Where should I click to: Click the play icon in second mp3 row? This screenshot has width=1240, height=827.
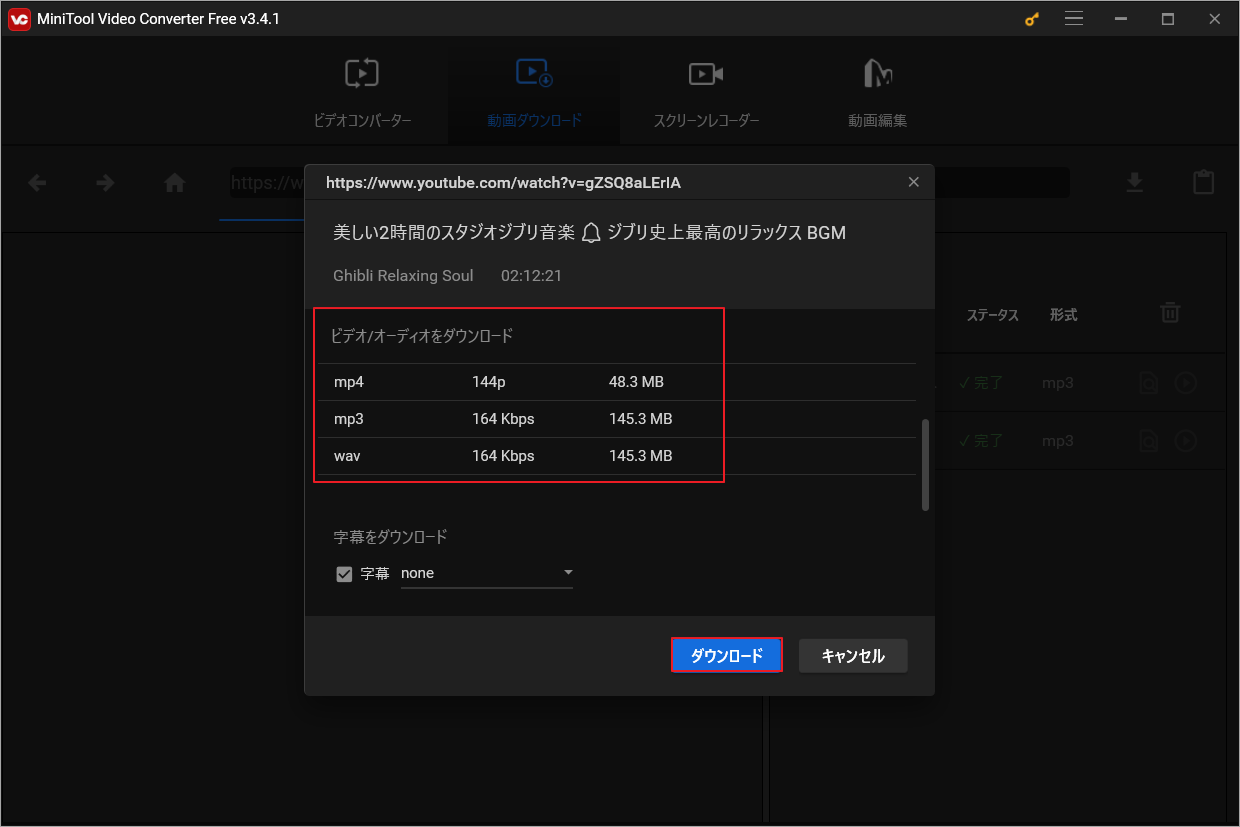pyautogui.click(x=1186, y=441)
